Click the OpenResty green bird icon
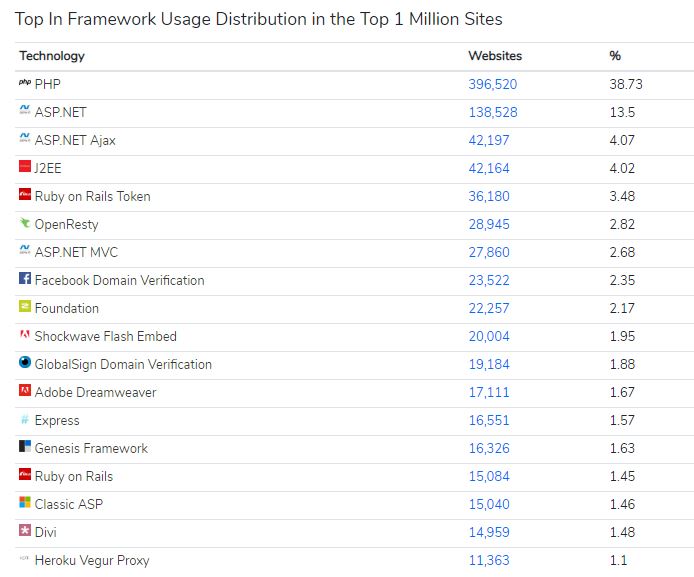The height and width of the screenshot is (577, 694). point(25,224)
